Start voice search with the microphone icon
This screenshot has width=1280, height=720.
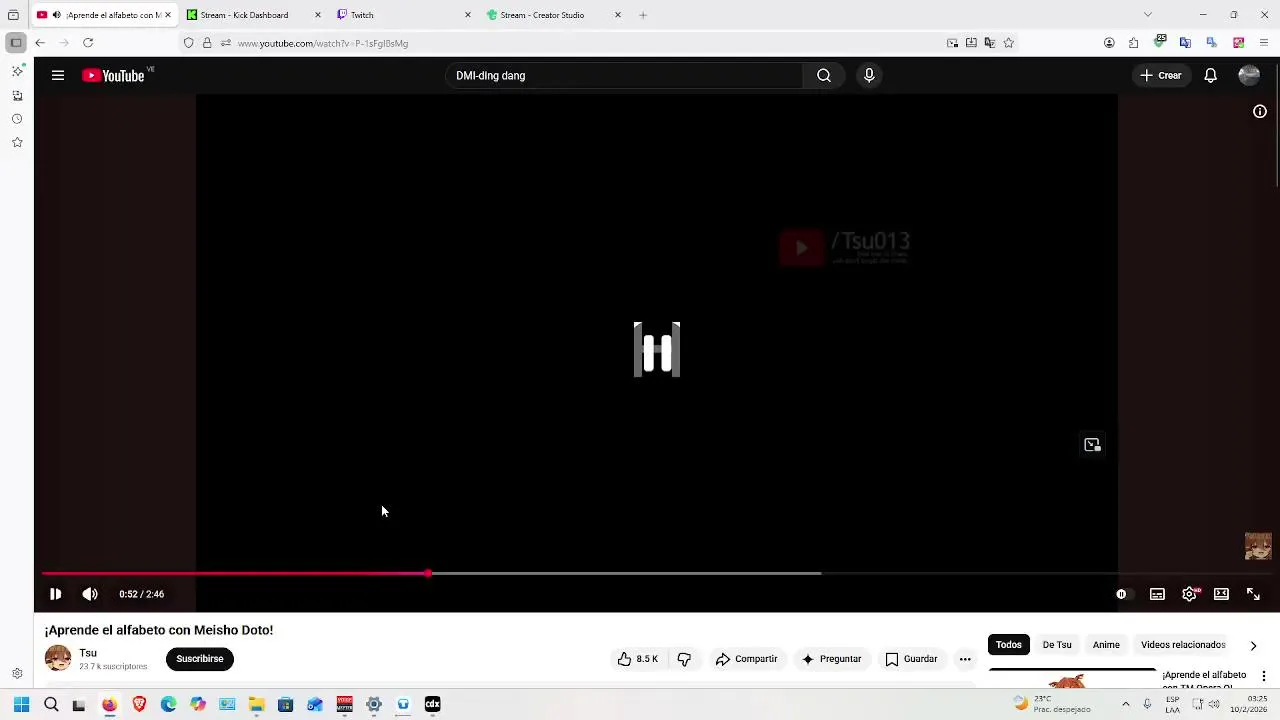tap(869, 75)
